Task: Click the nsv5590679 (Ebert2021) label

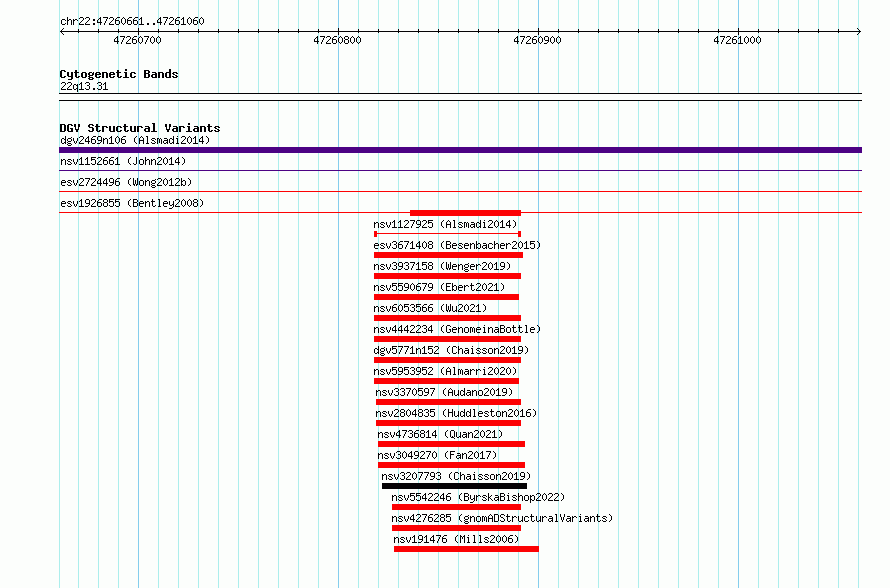Action: point(439,287)
